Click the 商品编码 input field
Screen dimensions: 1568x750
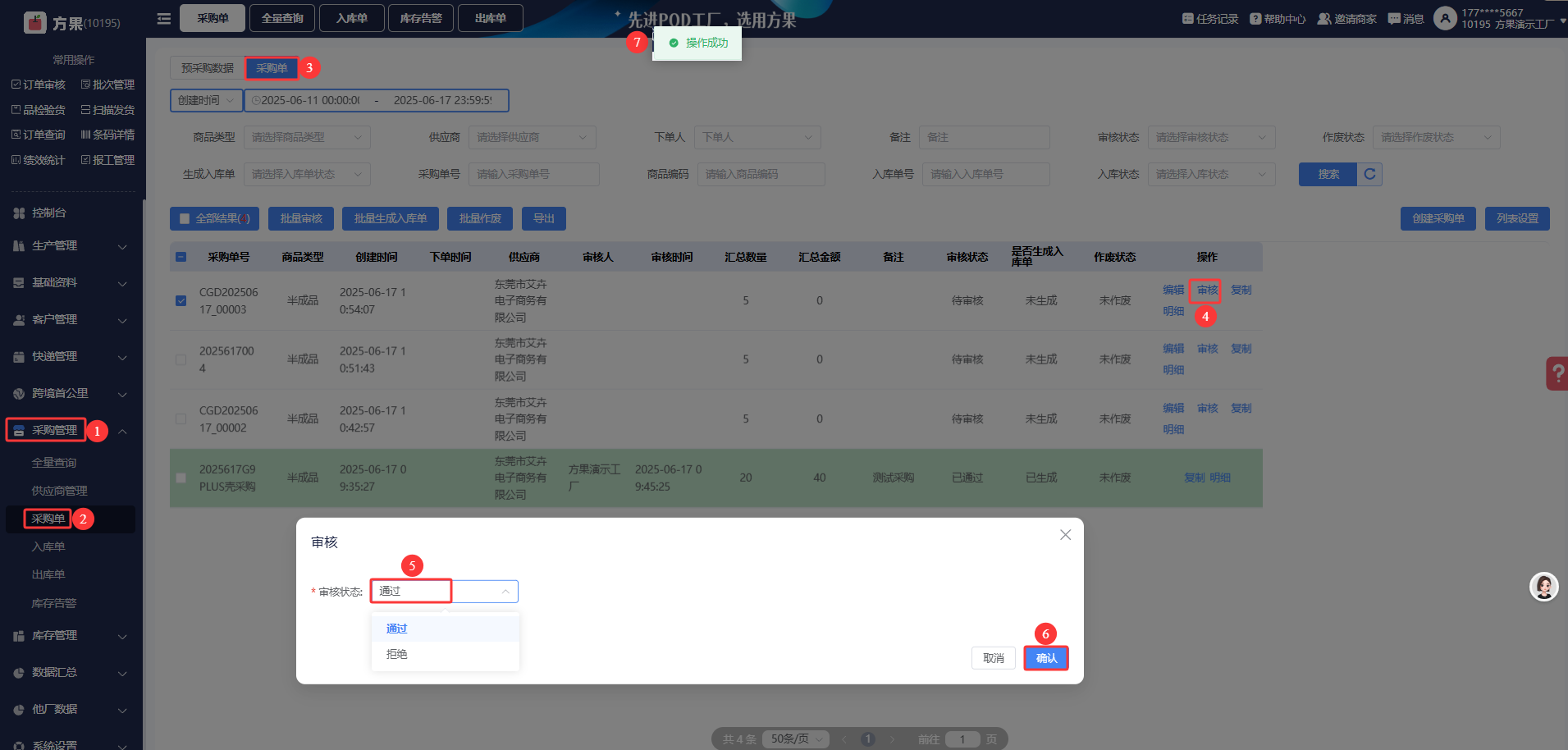pos(761,174)
